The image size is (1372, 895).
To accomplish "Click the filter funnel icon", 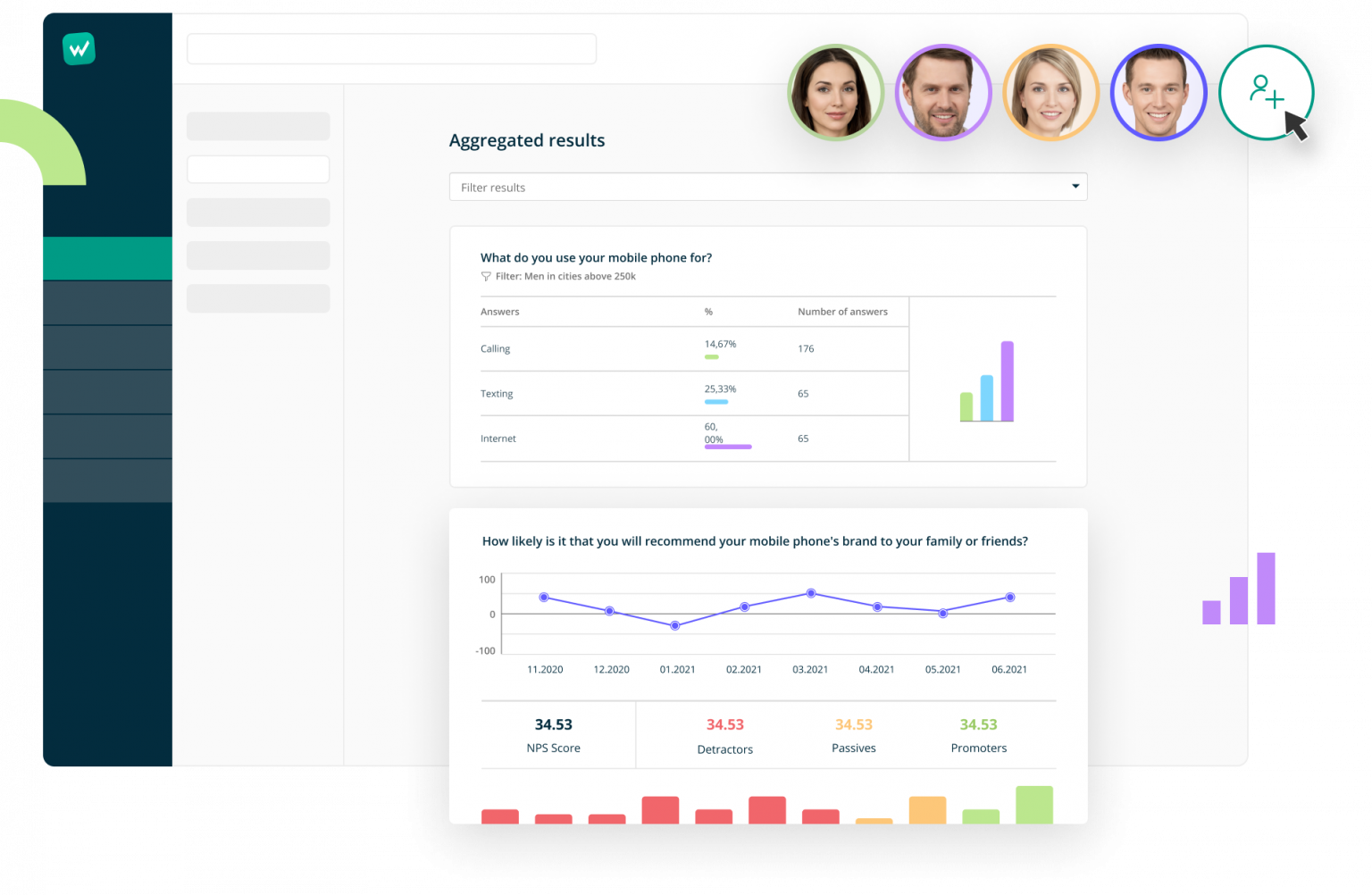I will [x=486, y=277].
